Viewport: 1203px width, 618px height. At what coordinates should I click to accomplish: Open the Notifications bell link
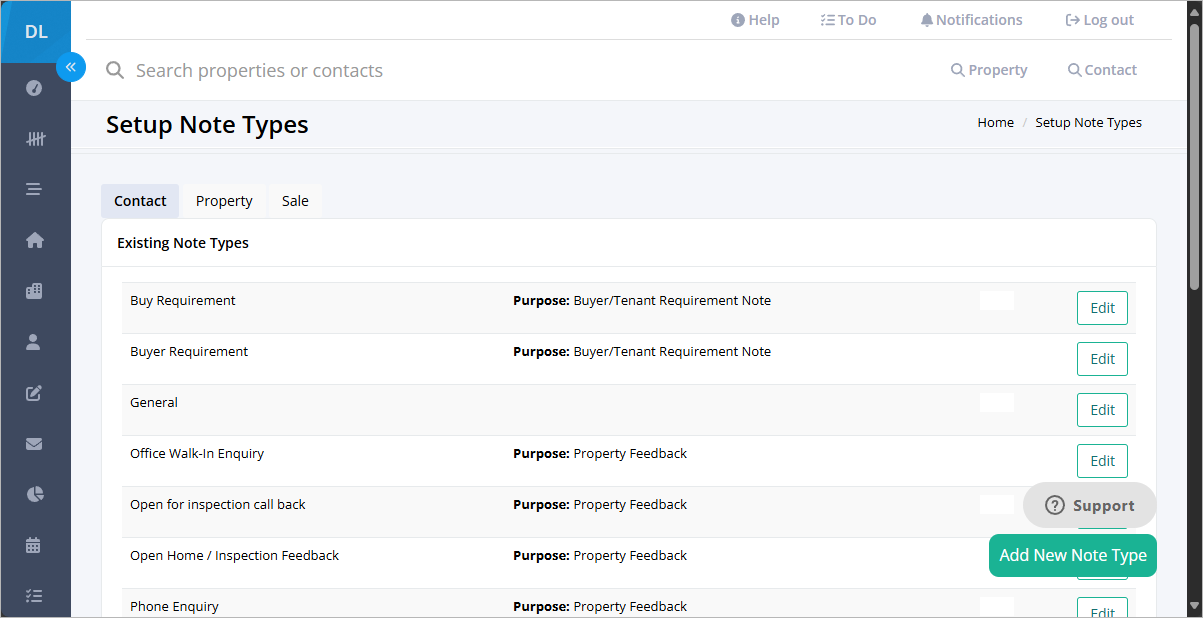[972, 20]
